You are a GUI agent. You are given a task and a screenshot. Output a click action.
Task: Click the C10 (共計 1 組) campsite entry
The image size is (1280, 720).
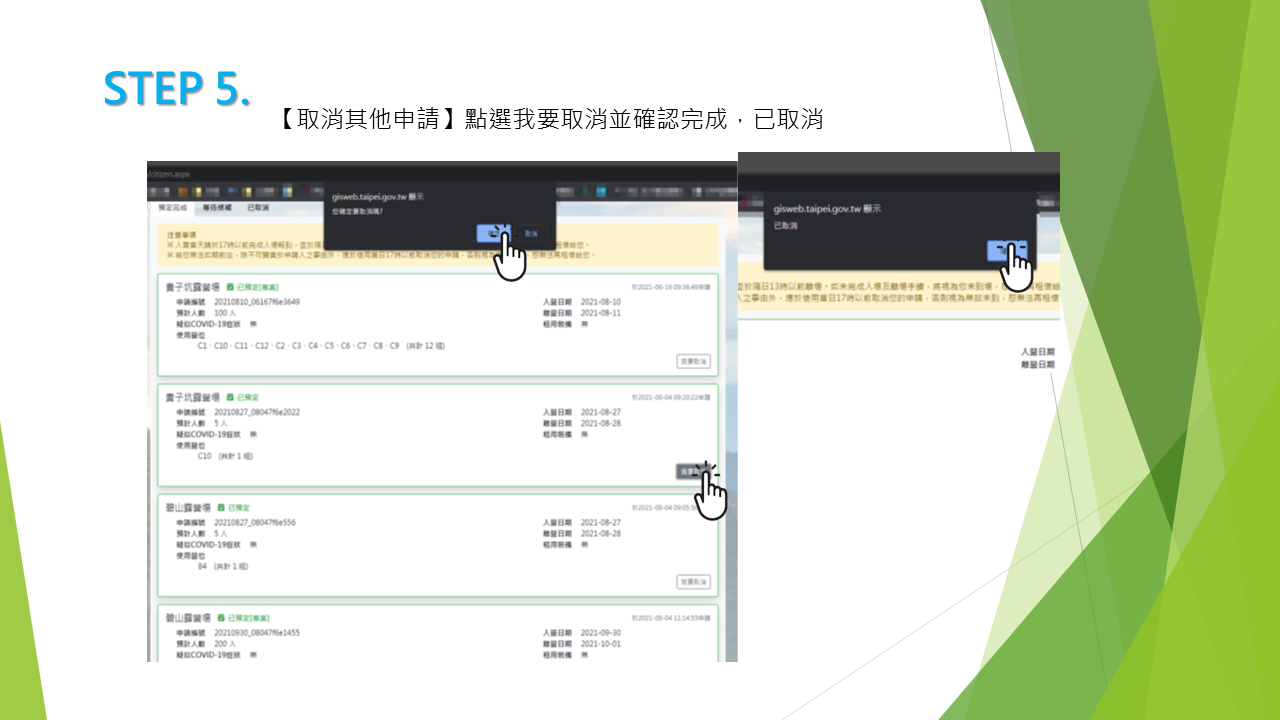pyautogui.click(x=225, y=455)
